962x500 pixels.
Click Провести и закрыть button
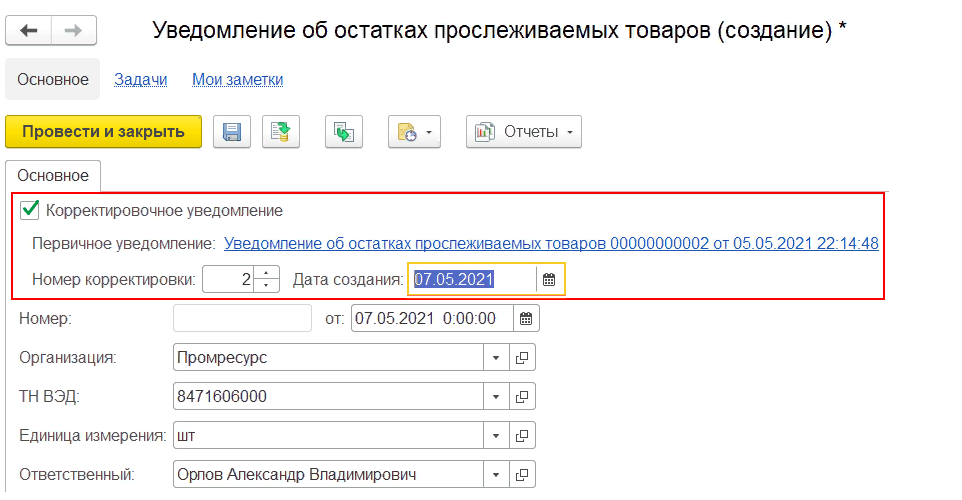tap(103, 132)
